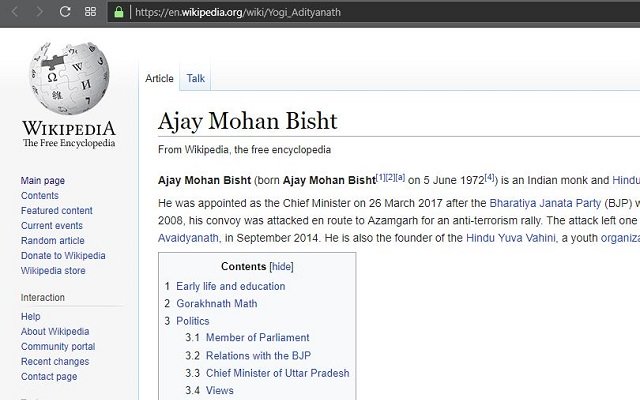The height and width of the screenshot is (400, 640).
Task: Click the Wikipedia wordmark under the globe
Action: 69,129
